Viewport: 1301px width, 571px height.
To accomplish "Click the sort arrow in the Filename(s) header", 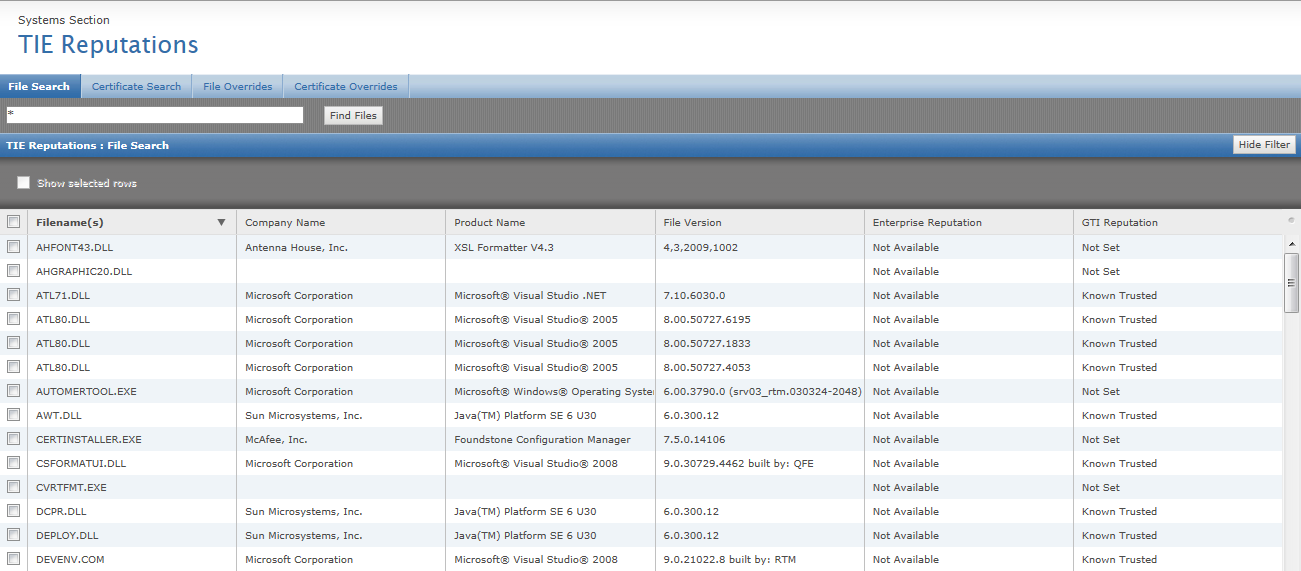I will [221, 223].
